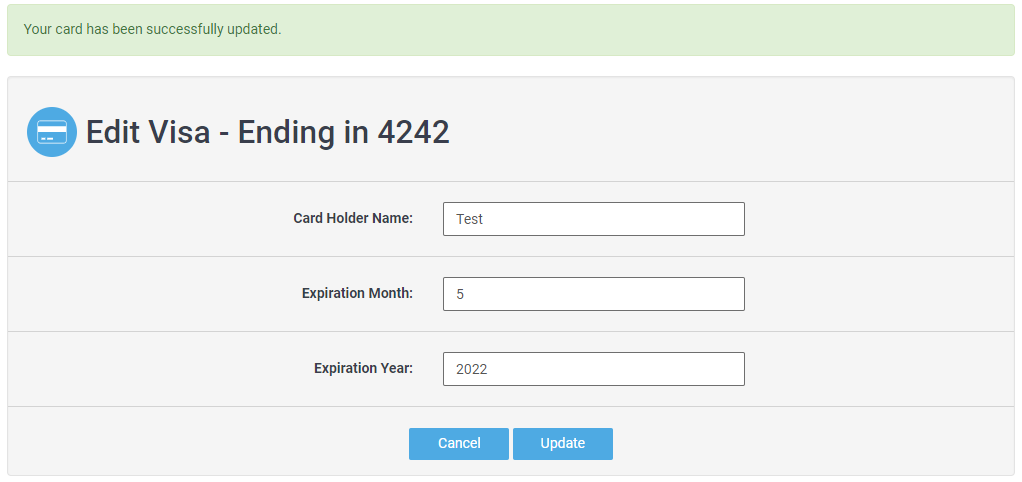
Task: Click the 4242 digits in the heading
Action: [x=413, y=132]
